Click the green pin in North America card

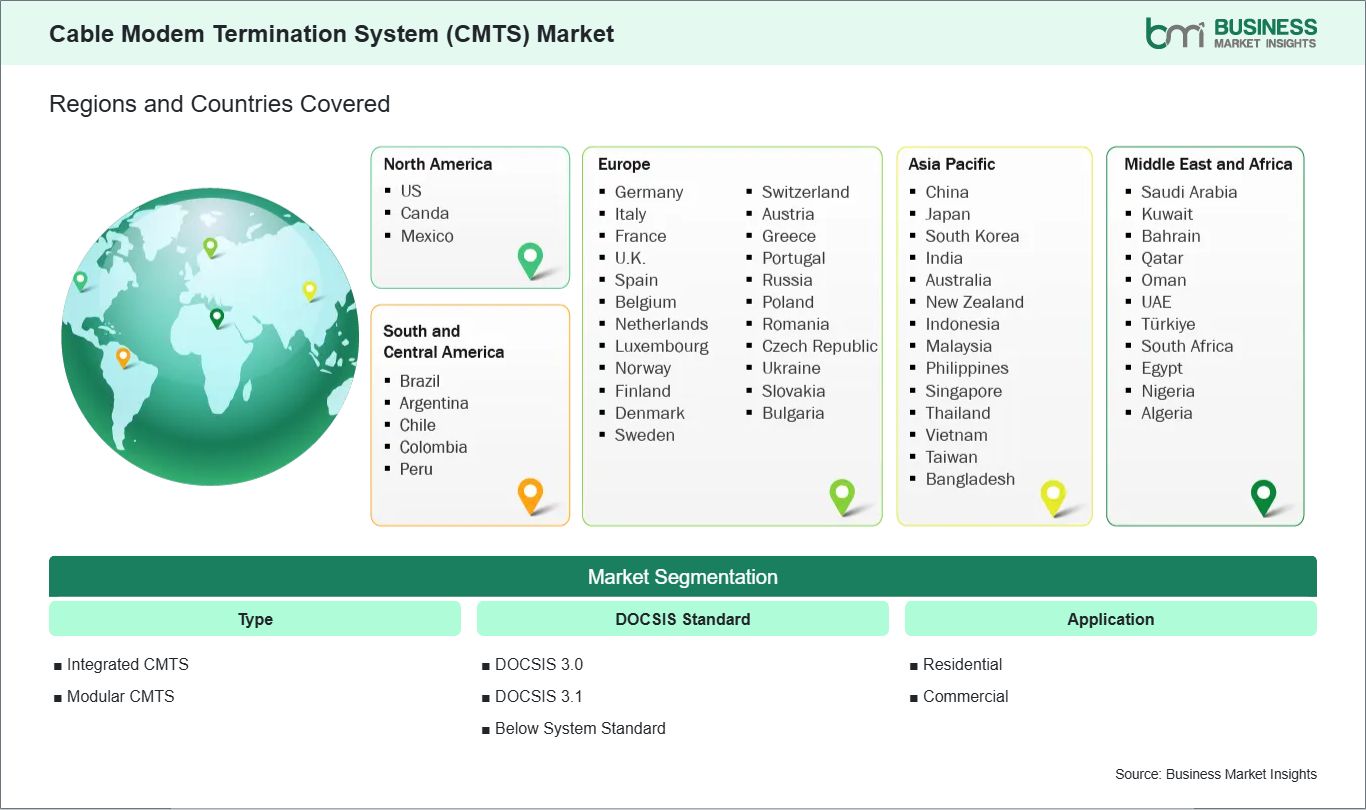click(x=530, y=259)
